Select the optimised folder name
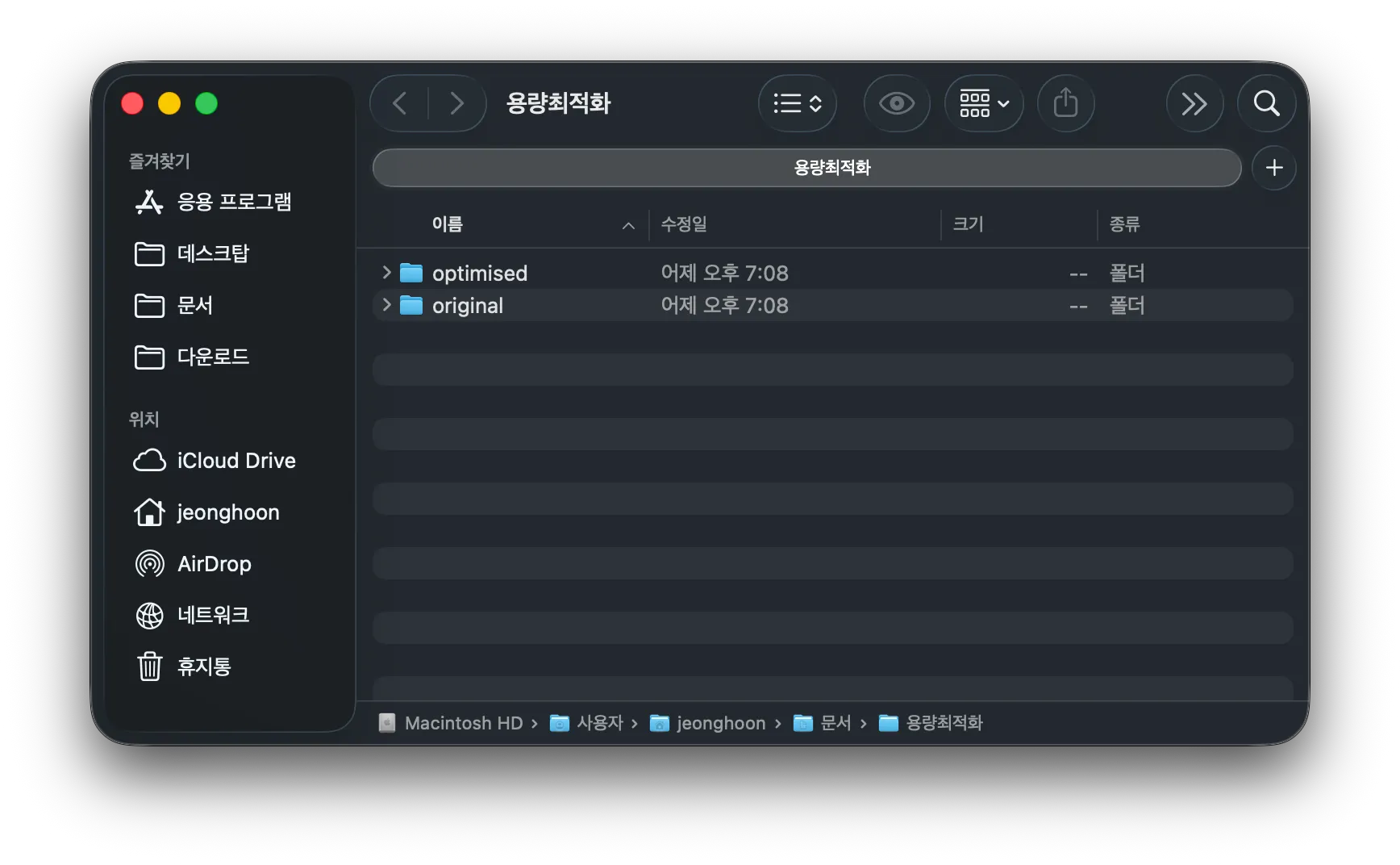The width and height of the screenshot is (1400, 865). click(480, 274)
